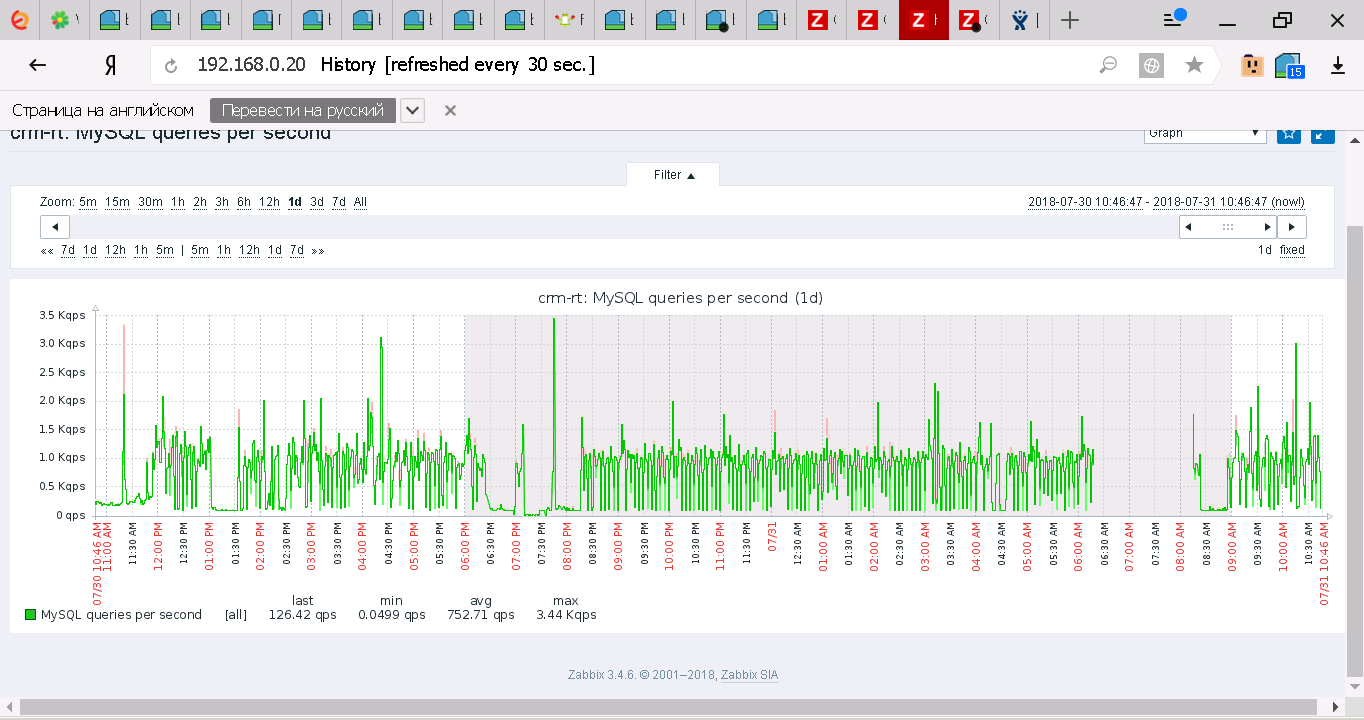Open the face-icon extension in the toolbar
Screen dimensions: 1364x720
[1252, 65]
